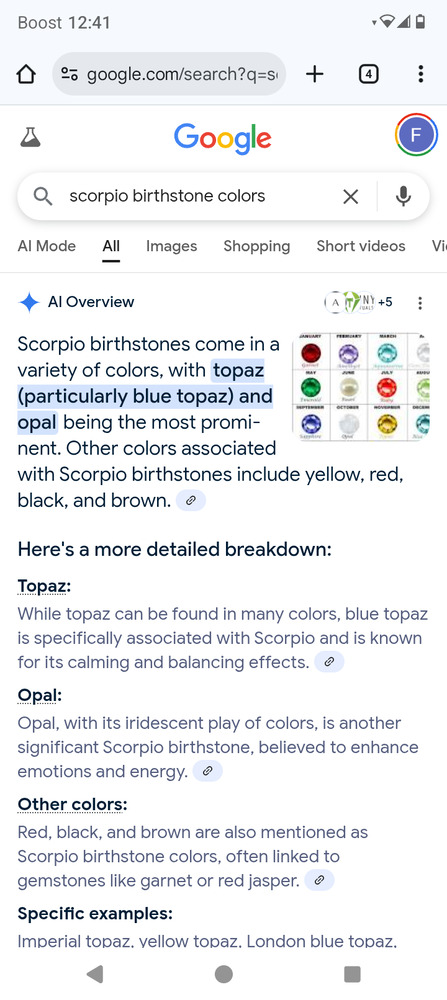Clear the search query with X
Image resolution: width=447 pixels, height=1000 pixels.
(351, 196)
